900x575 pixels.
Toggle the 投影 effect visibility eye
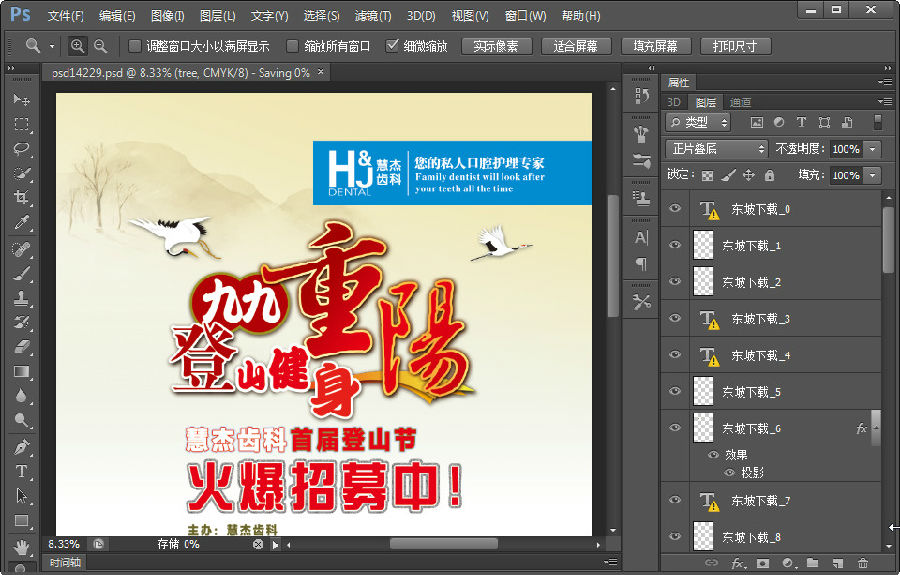(730, 473)
